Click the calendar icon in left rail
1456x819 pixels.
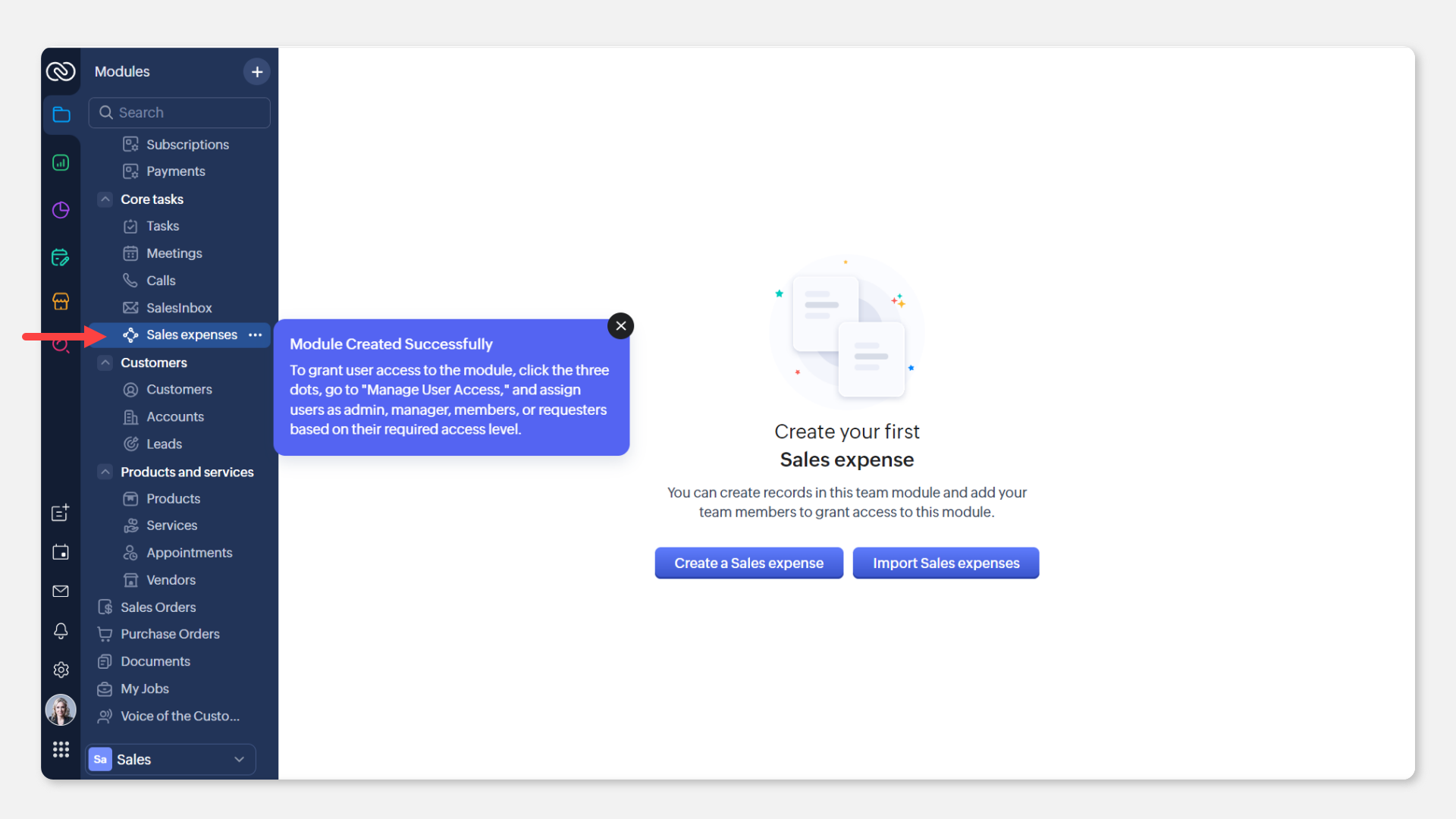pyautogui.click(x=61, y=552)
